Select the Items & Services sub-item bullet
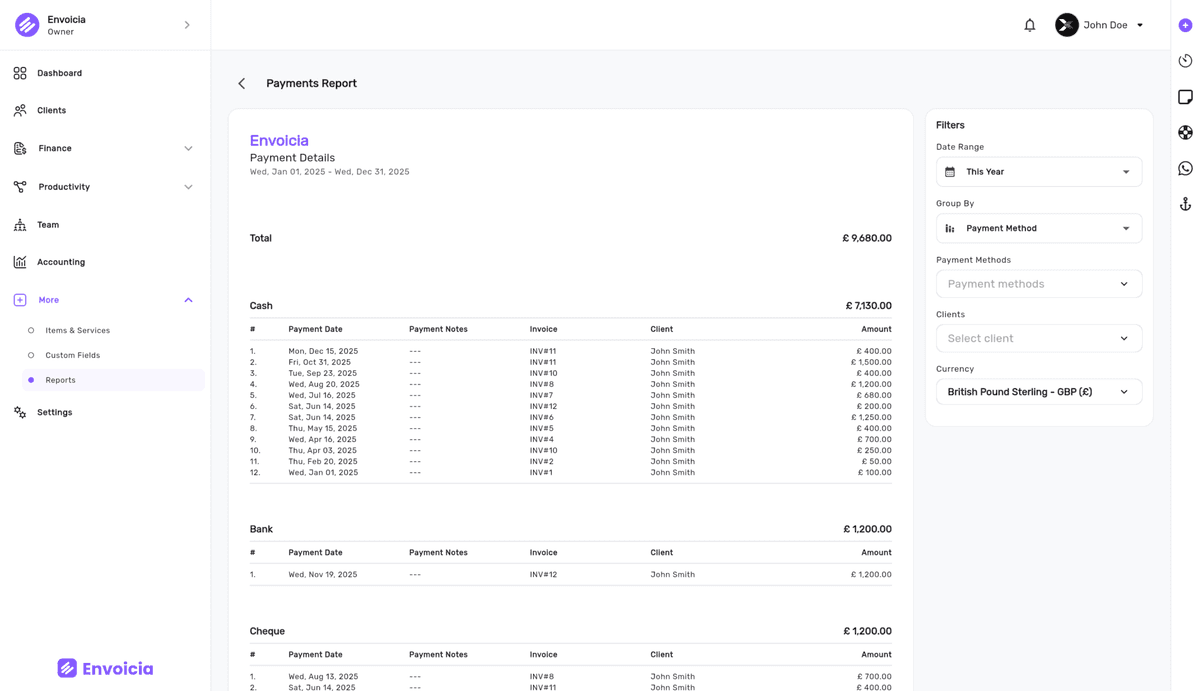Viewport: 1200px width, 691px height. click(29, 330)
